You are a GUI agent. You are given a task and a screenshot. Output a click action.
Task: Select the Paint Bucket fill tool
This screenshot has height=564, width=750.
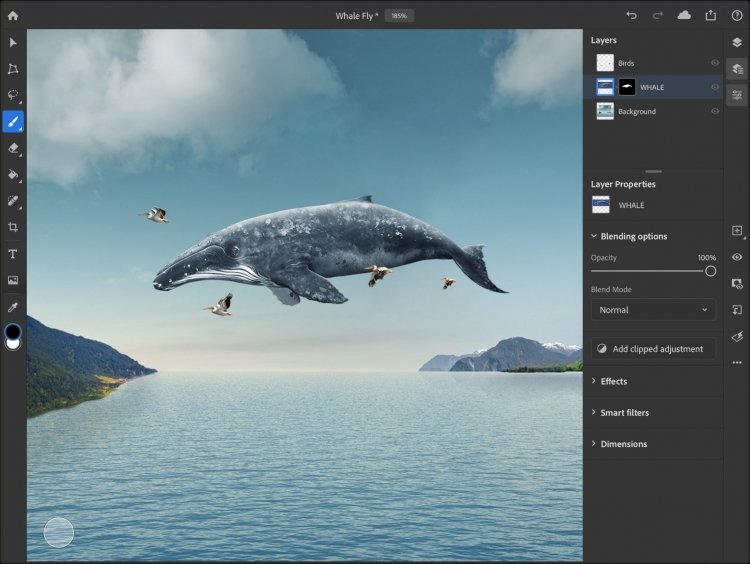(13, 174)
